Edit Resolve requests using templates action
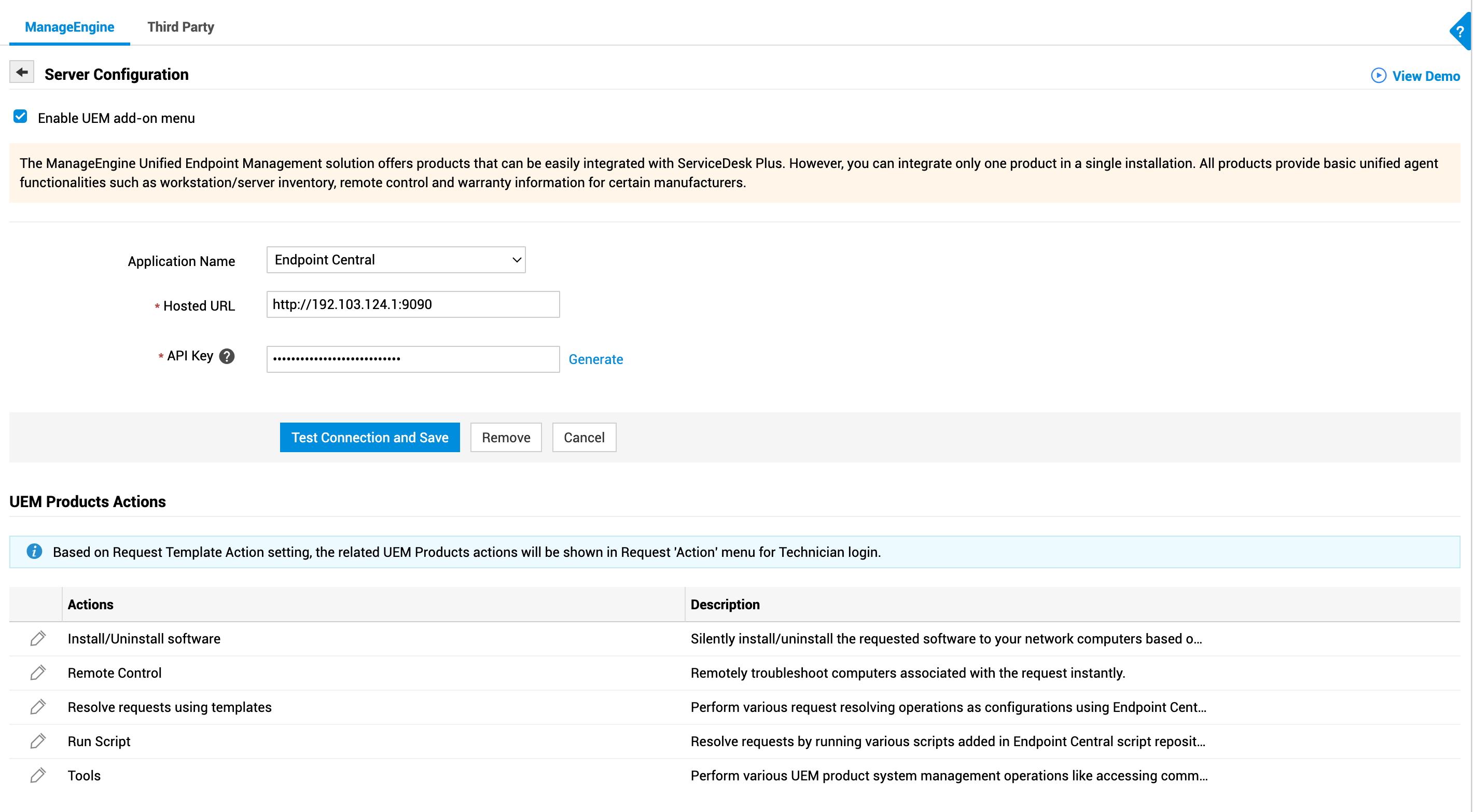 tap(38, 707)
